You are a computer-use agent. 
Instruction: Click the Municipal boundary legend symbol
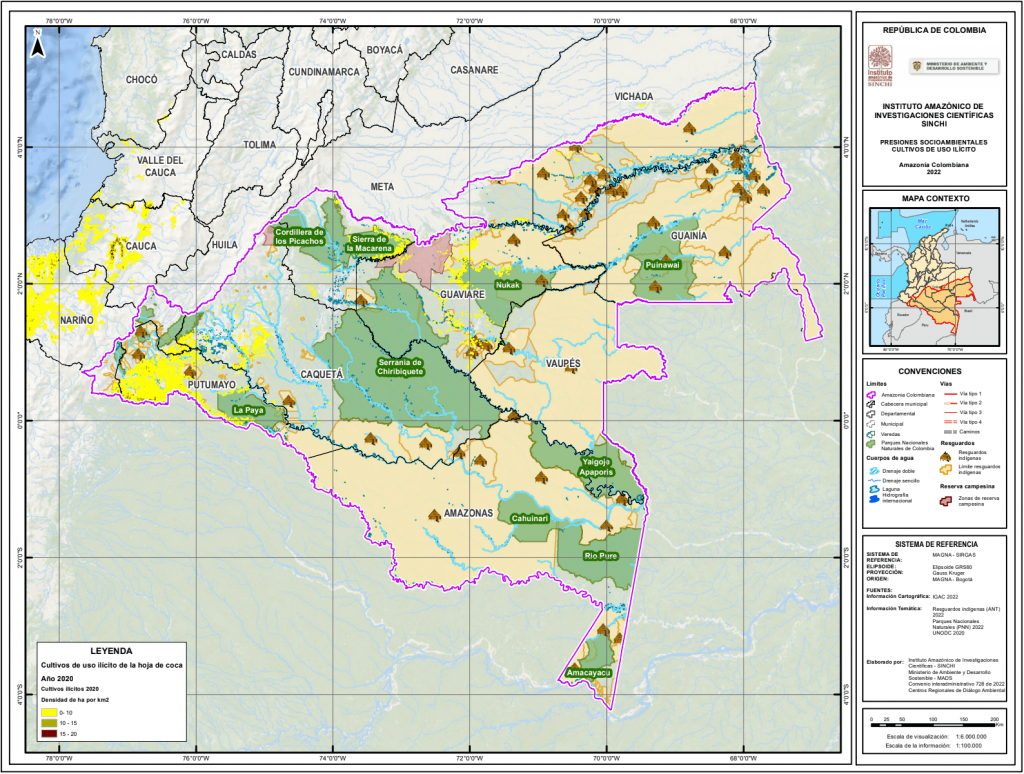[x=871, y=424]
